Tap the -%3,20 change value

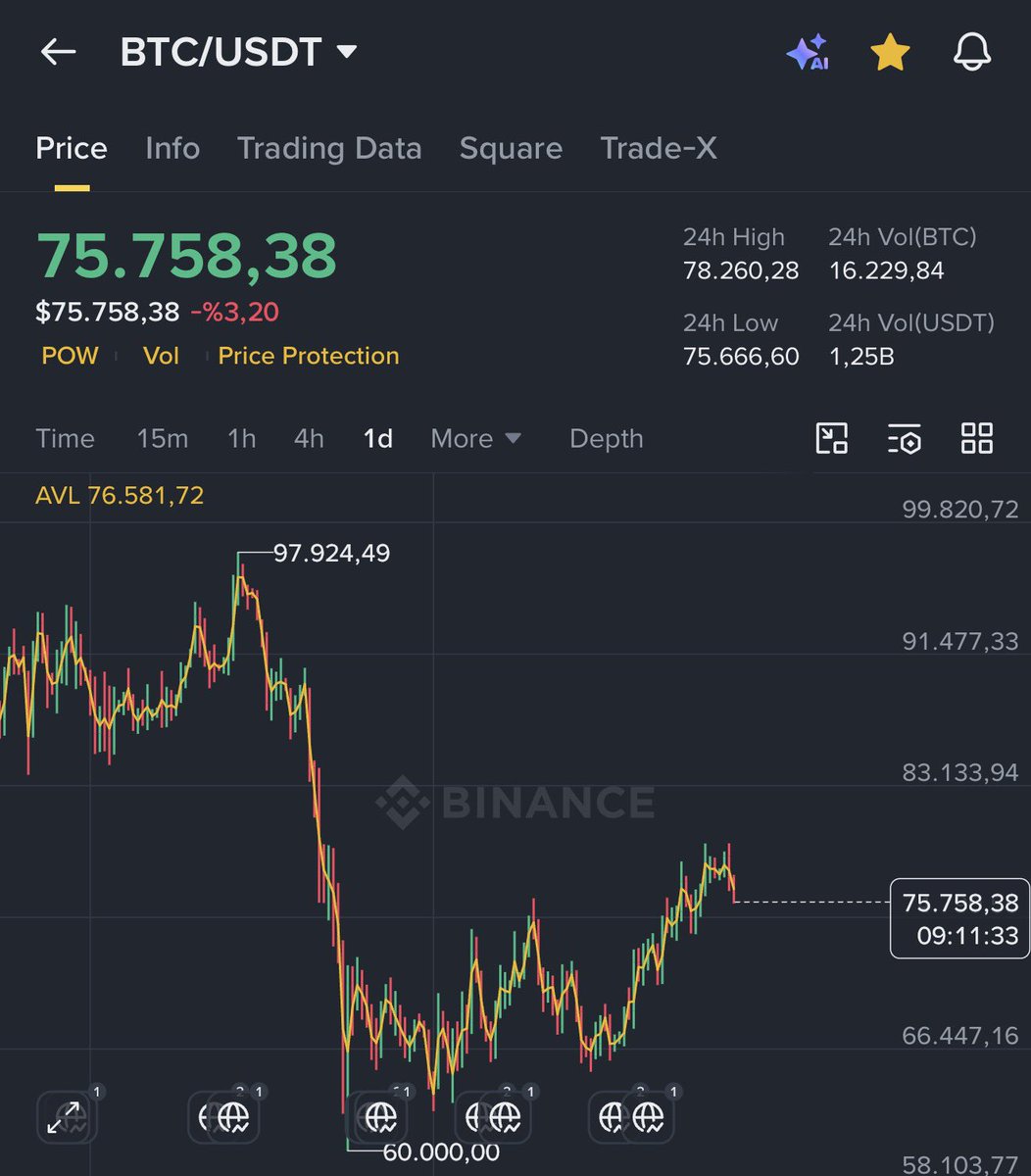234,313
